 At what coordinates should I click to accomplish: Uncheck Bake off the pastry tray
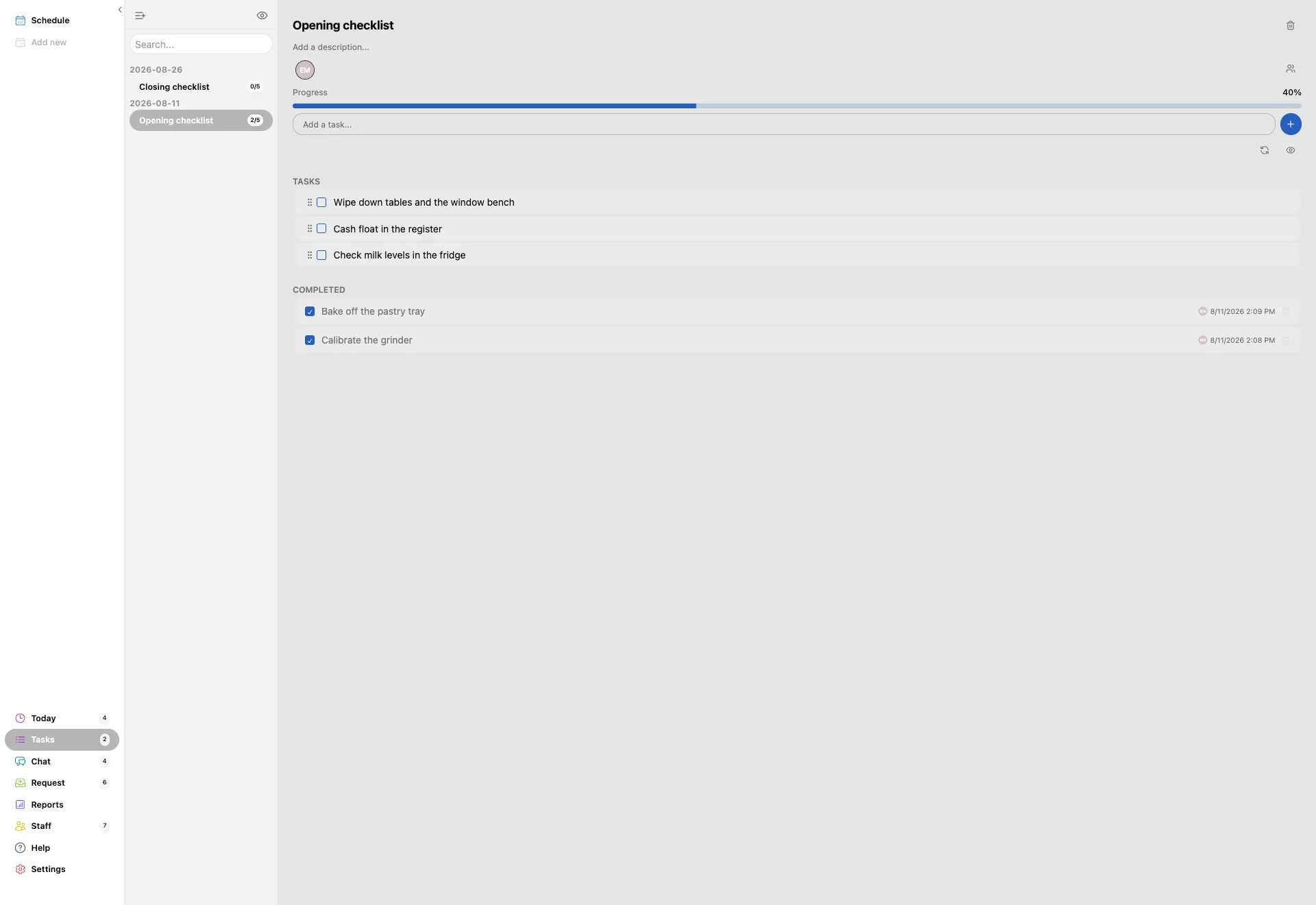point(310,311)
